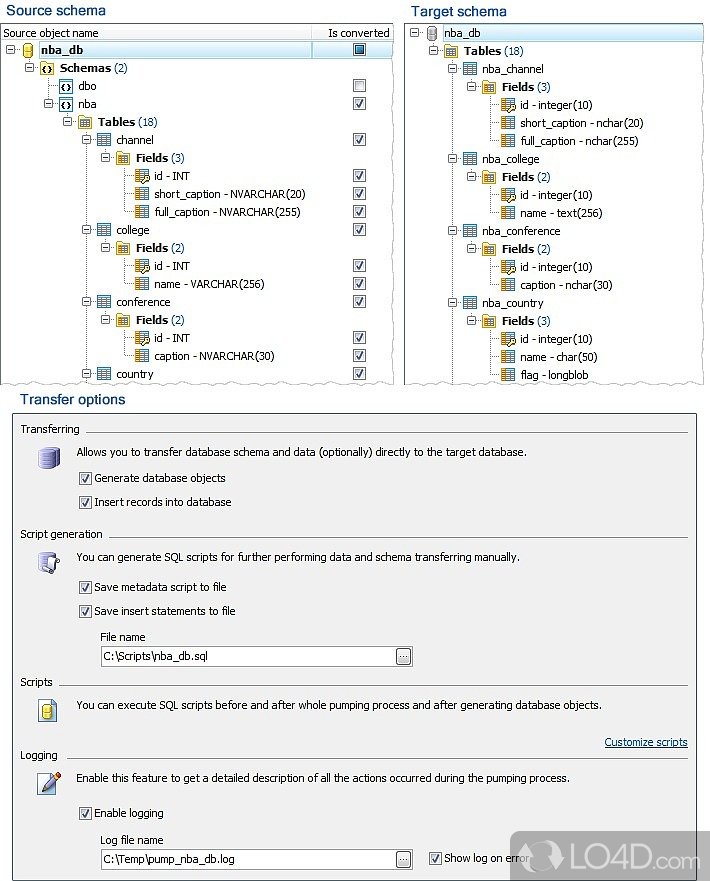This screenshot has width=710, height=881.
Task: Click the Scripts SQL document icon
Action: pyautogui.click(x=47, y=709)
